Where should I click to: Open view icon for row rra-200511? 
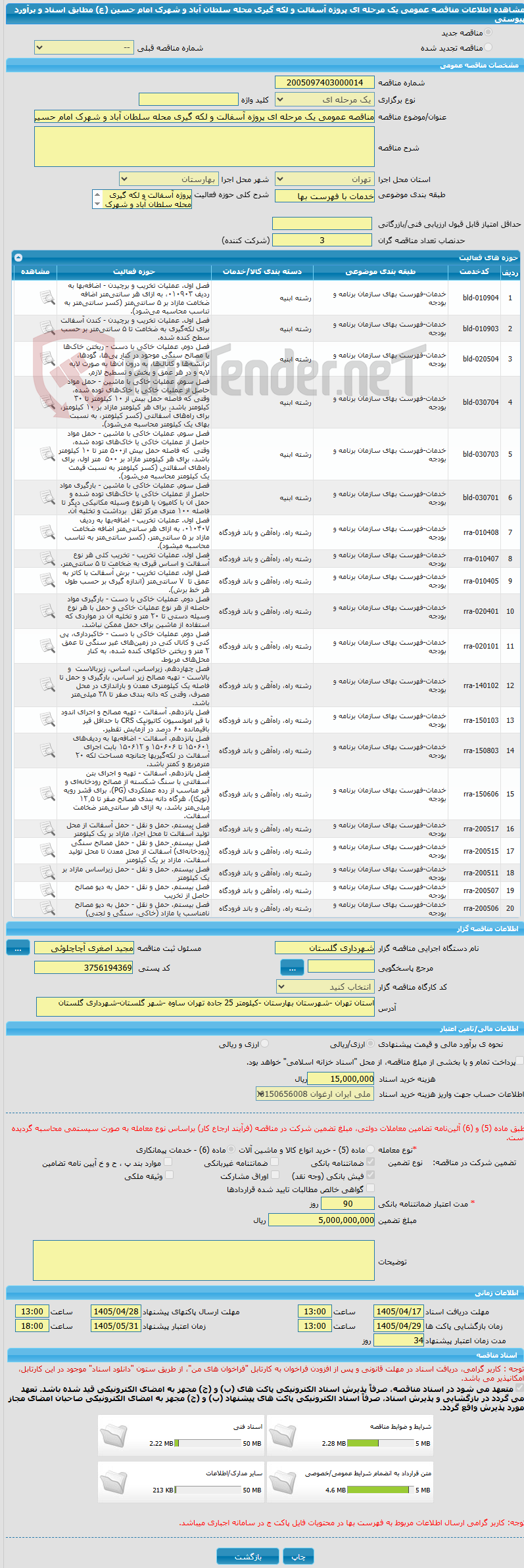pos(47,872)
